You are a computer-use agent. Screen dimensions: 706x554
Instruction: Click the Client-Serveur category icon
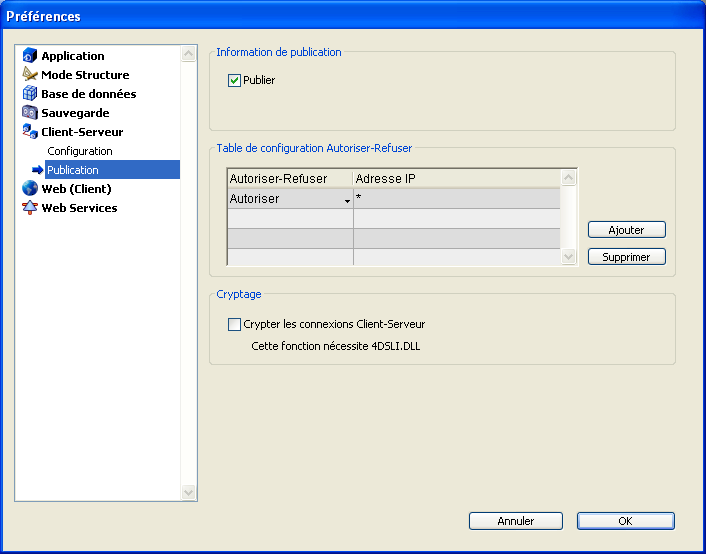click(x=29, y=132)
